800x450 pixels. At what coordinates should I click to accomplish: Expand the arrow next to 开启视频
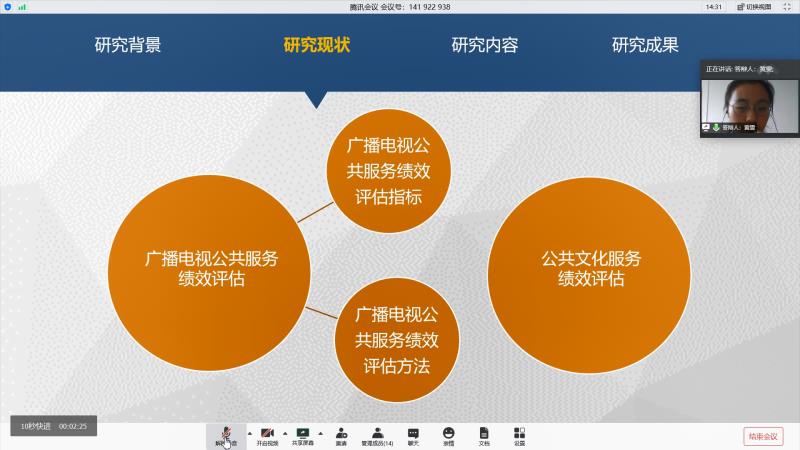click(285, 432)
